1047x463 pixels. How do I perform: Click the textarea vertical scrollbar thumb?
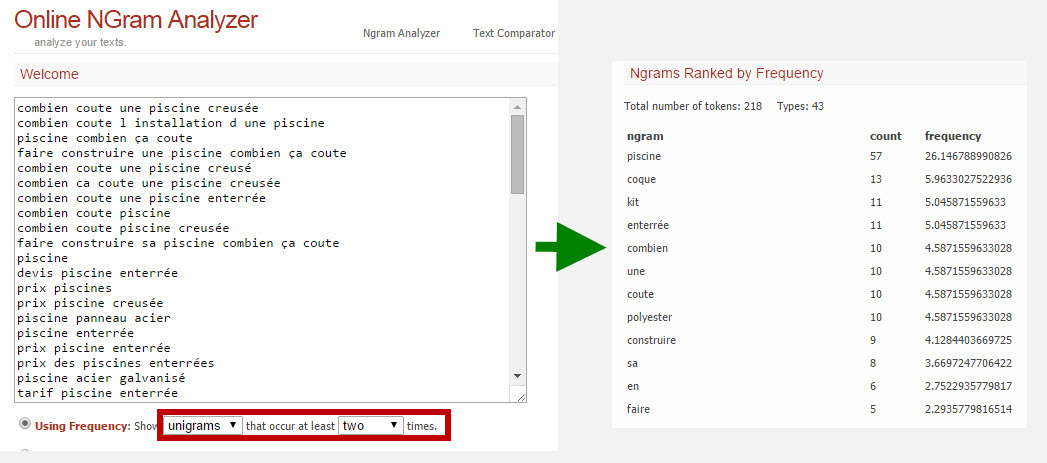(517, 154)
